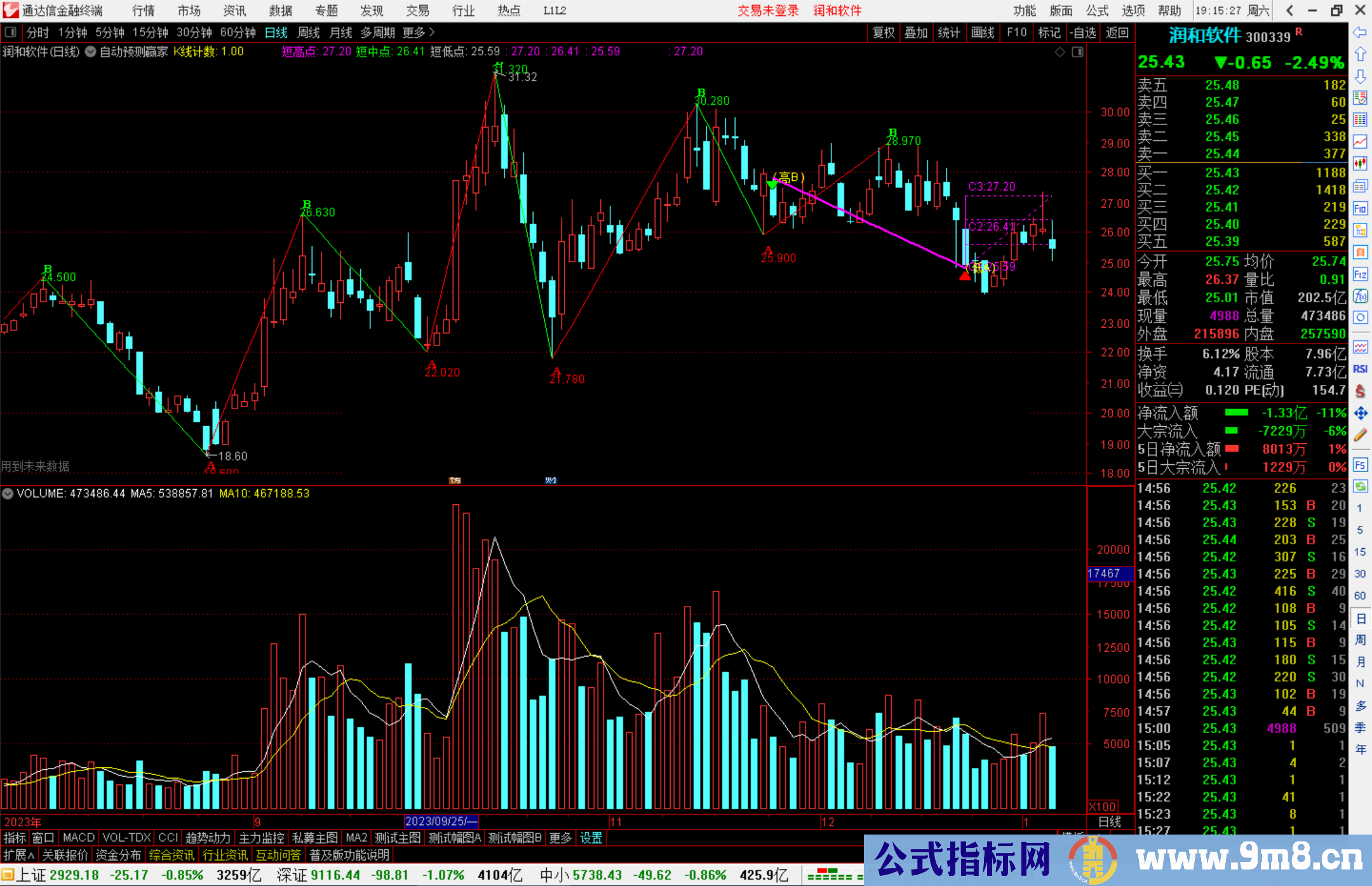Open the 行情 menu
The height and width of the screenshot is (886, 1372).
(143, 10)
